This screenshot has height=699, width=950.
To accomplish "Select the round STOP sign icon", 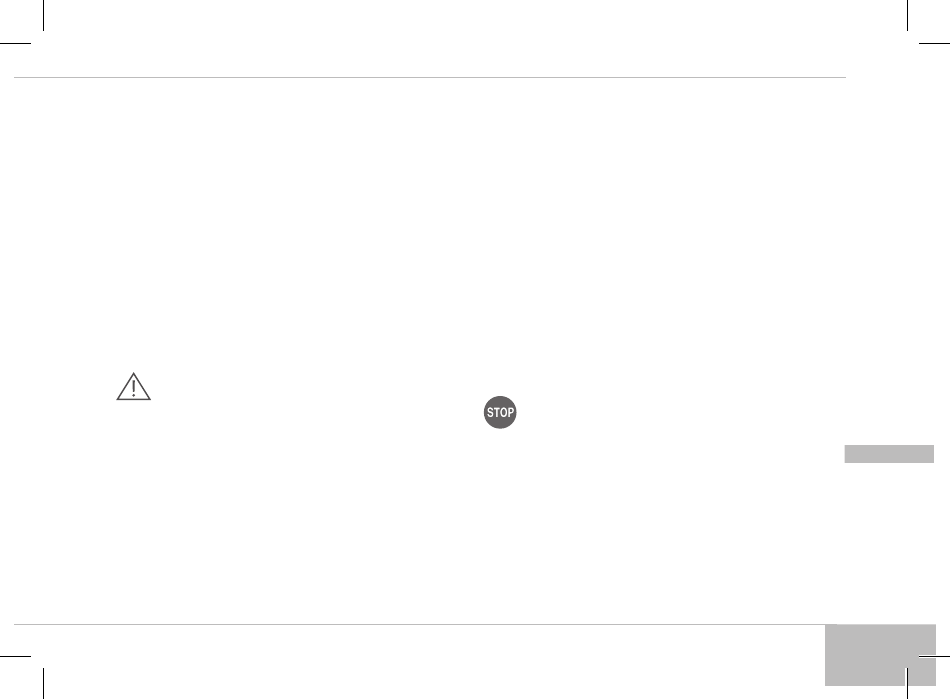I will [x=500, y=412].
